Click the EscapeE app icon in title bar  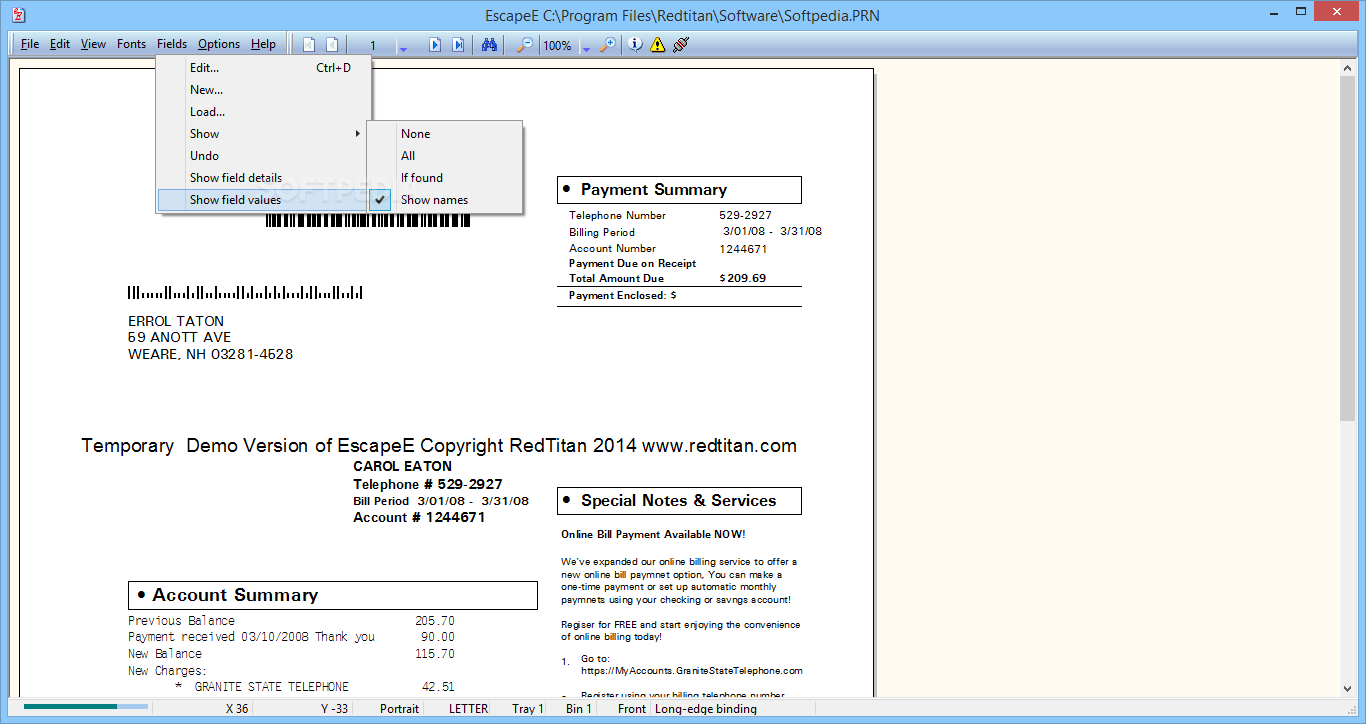pos(18,15)
